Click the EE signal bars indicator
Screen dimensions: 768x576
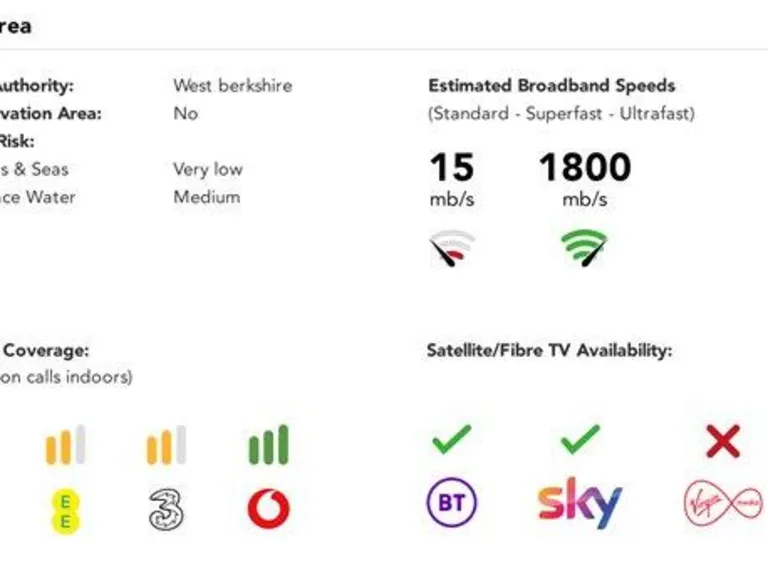pyautogui.click(x=65, y=446)
